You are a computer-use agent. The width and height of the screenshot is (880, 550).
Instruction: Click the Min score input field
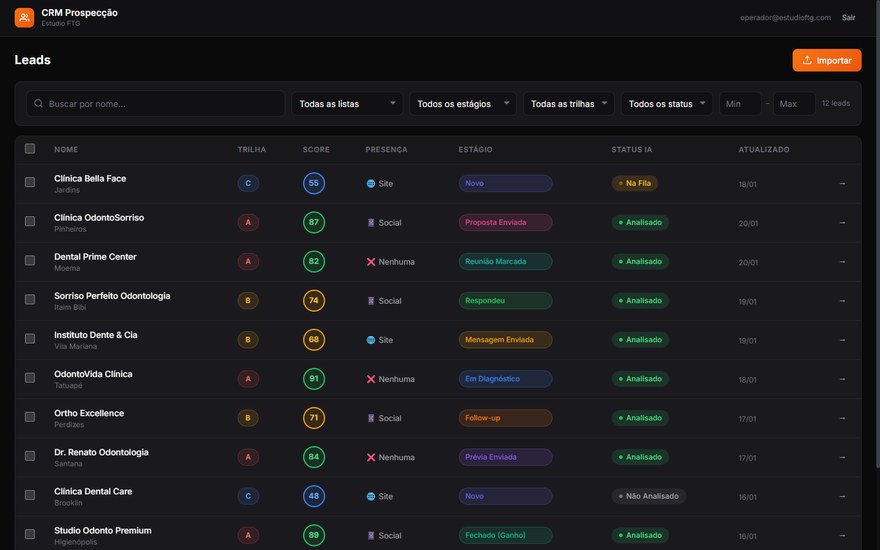740,104
